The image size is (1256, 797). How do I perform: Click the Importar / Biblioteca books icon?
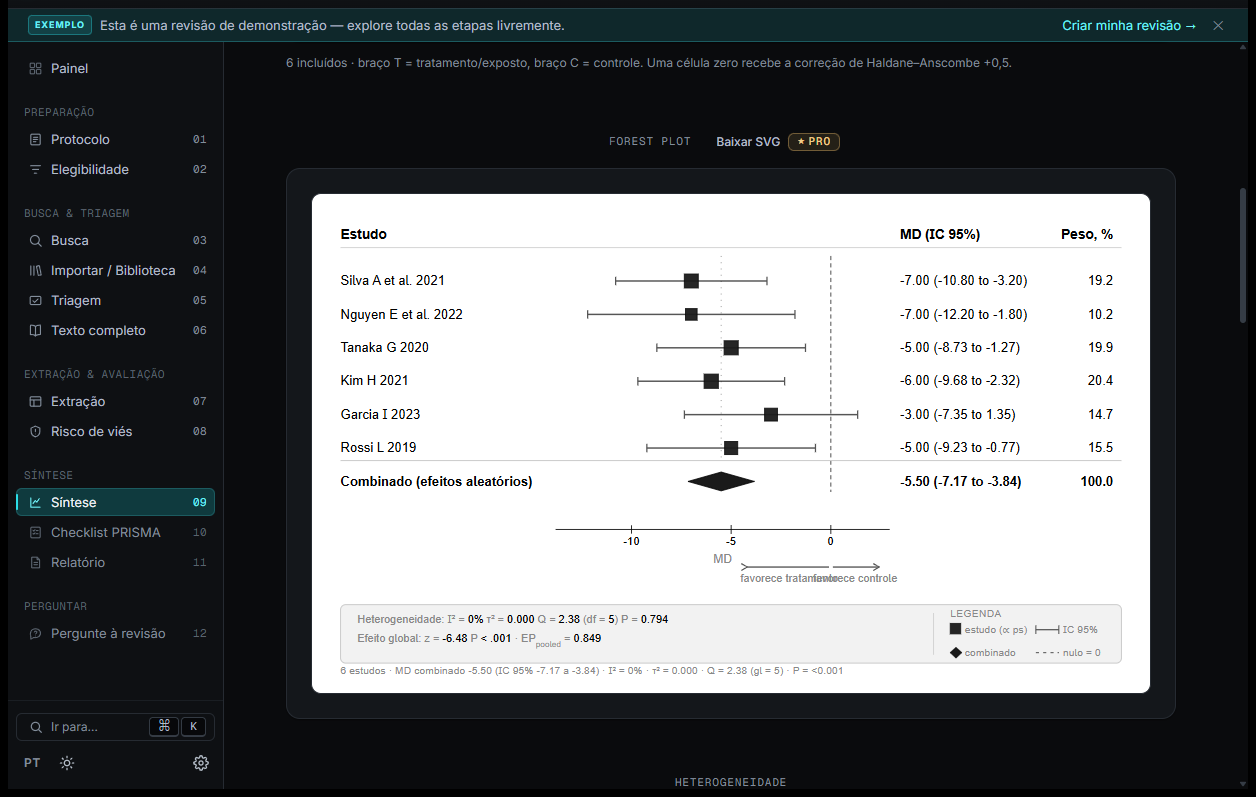click(x=35, y=271)
